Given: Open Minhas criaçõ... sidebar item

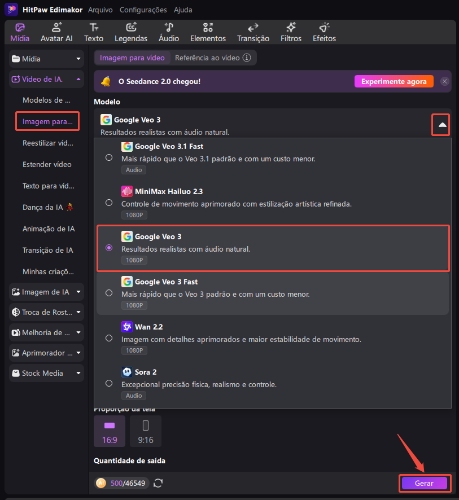Looking at the screenshot, I should point(48,271).
